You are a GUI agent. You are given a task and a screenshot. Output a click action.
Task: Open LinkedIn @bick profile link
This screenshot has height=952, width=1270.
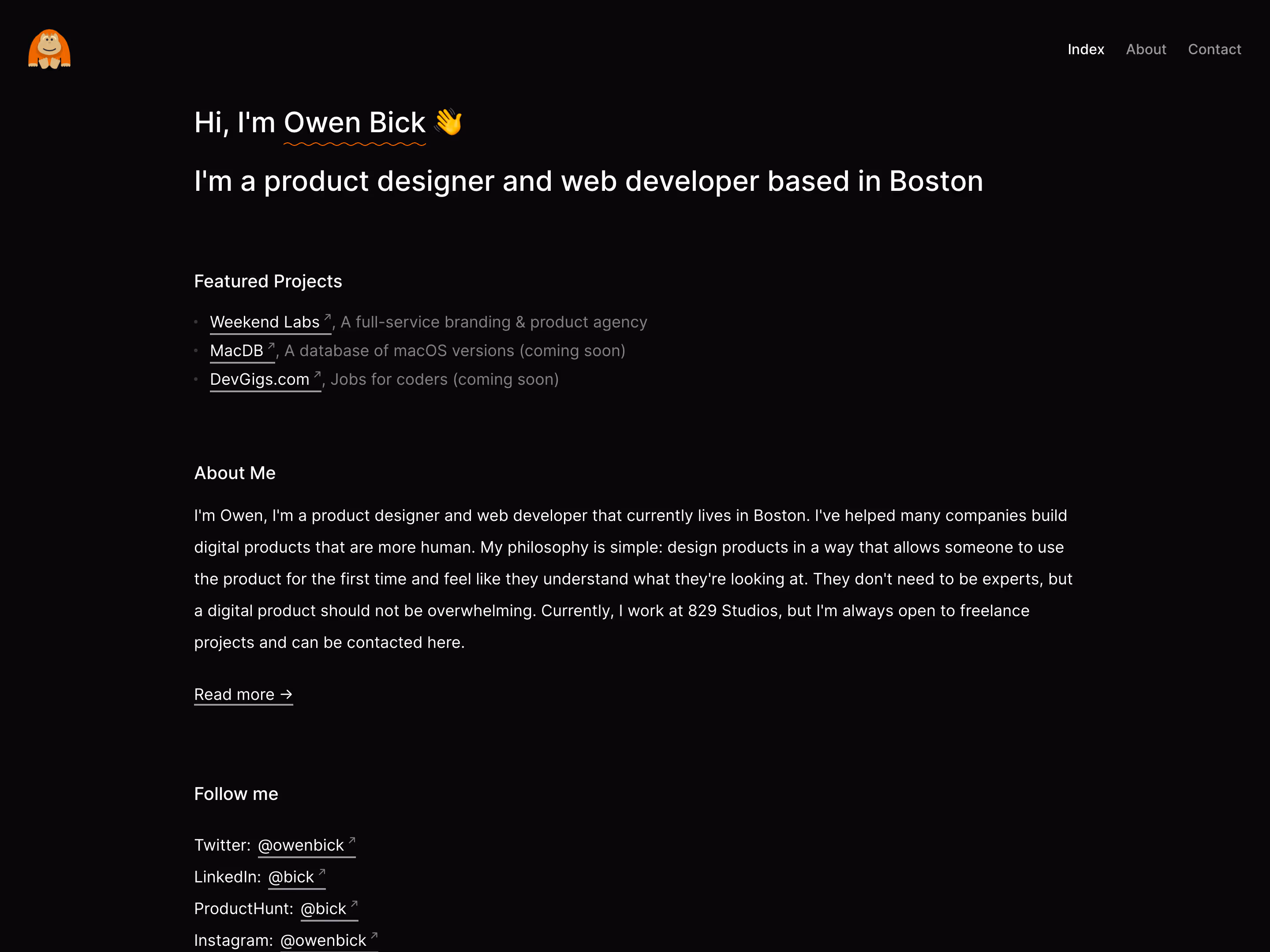pyautogui.click(x=291, y=877)
